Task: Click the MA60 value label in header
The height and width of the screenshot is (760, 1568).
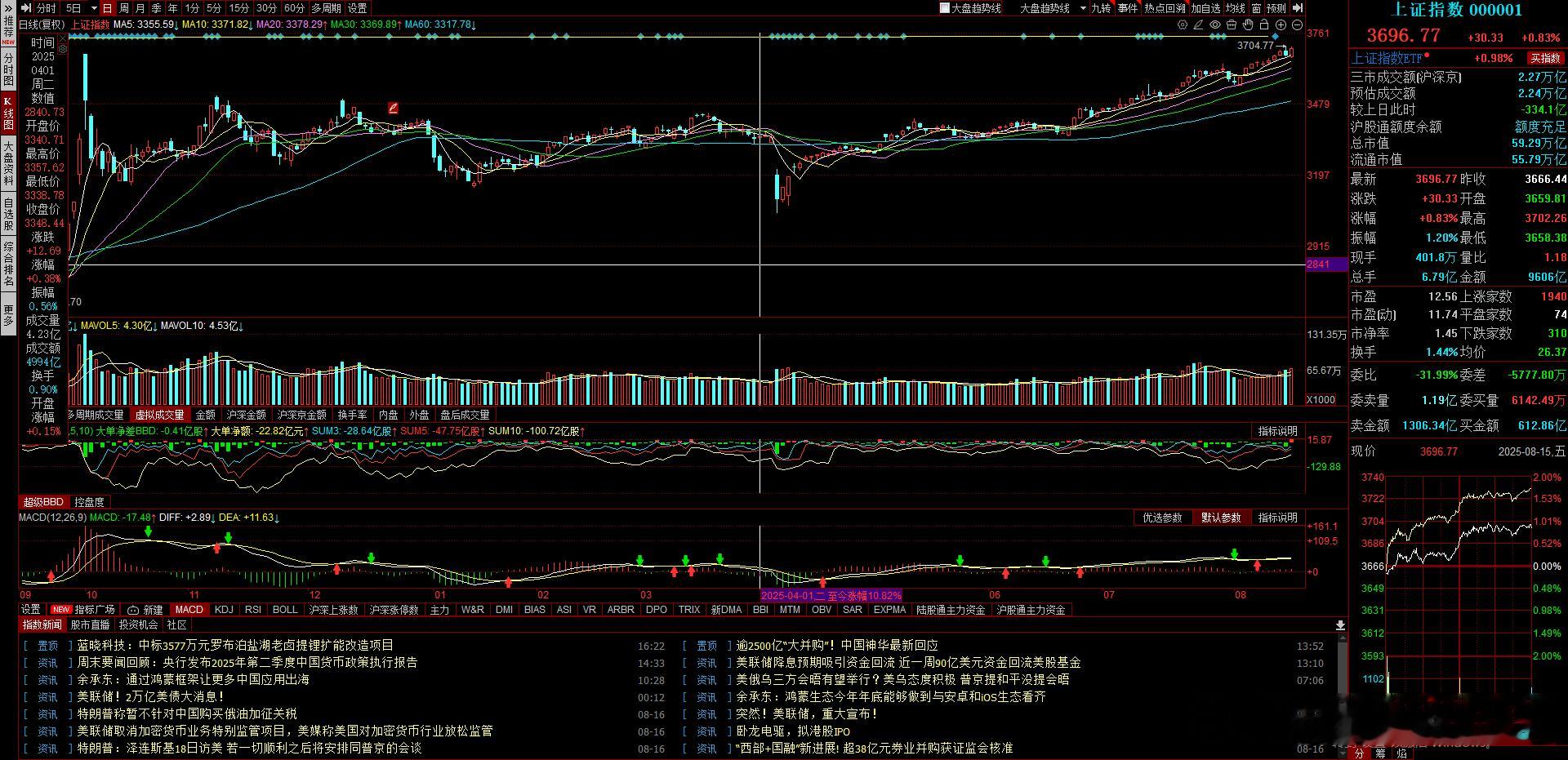Action: [441, 24]
